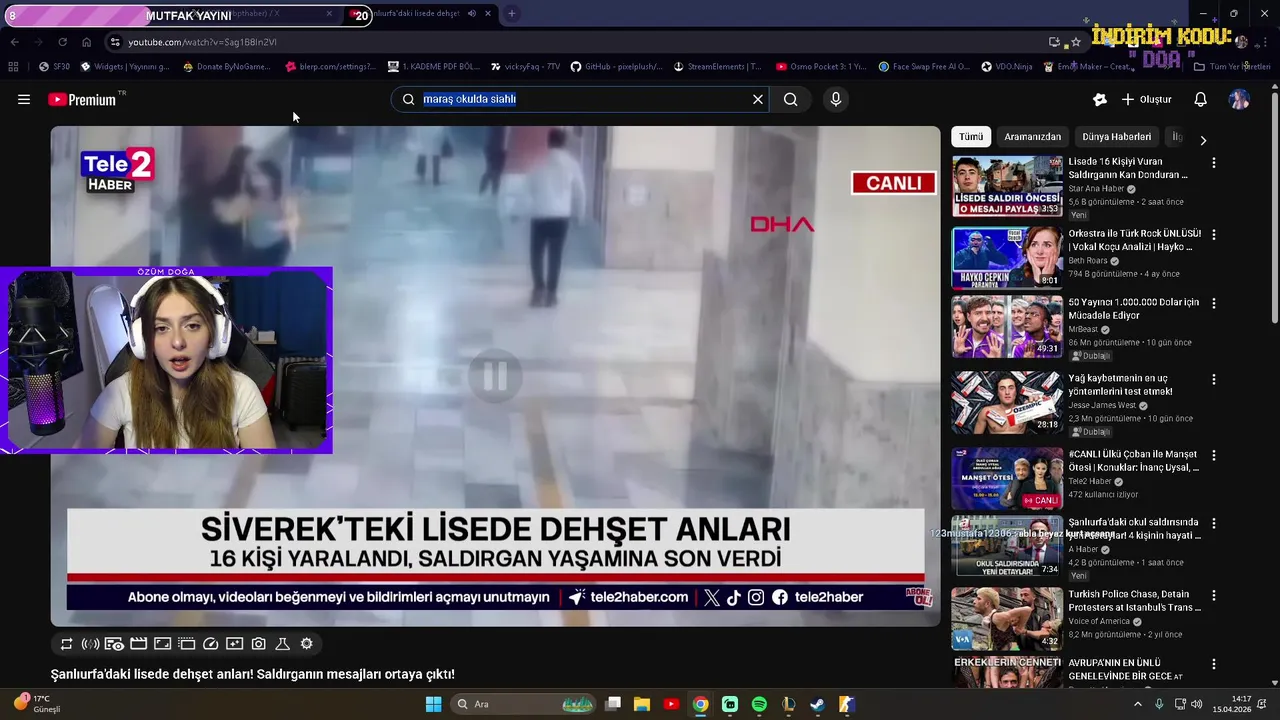The width and height of the screenshot is (1280, 720).
Task: Open the Osmo Pocket 3 bookmark
Action: 821,67
